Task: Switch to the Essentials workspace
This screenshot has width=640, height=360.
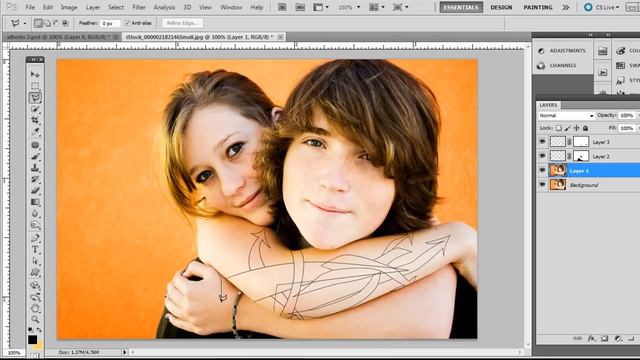Action: coord(461,7)
